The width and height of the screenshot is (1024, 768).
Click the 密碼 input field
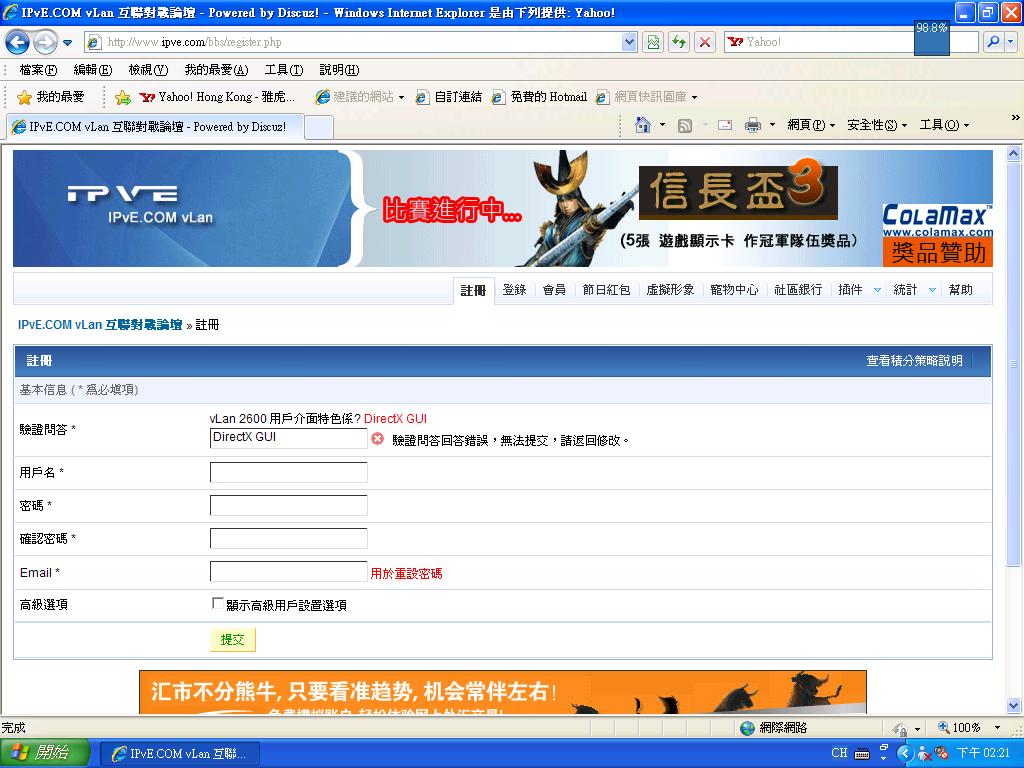[289, 505]
